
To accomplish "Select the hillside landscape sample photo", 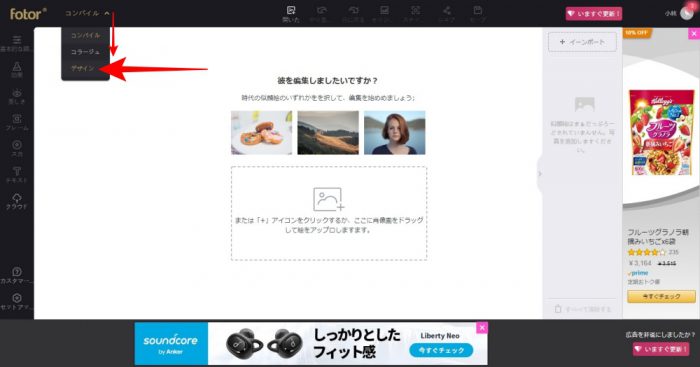I will (x=328, y=133).
